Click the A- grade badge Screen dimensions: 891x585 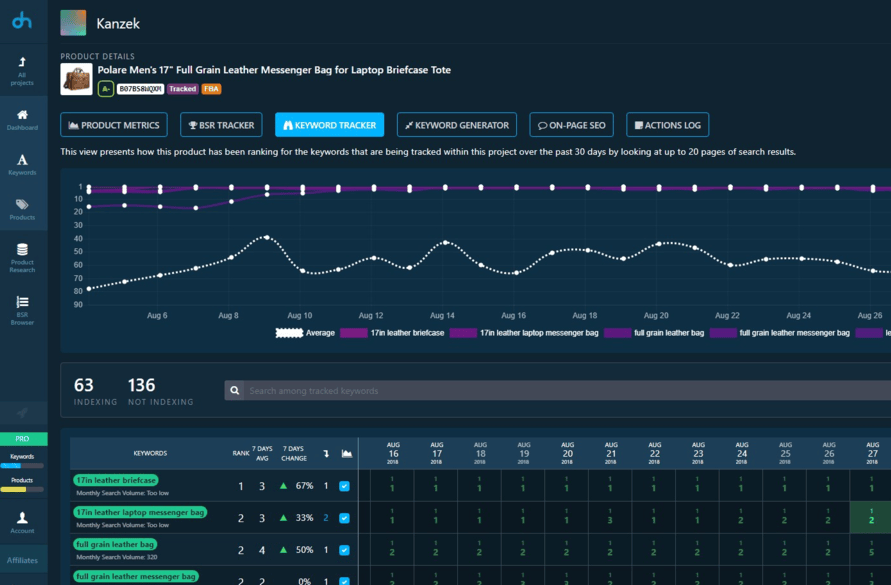click(x=106, y=89)
